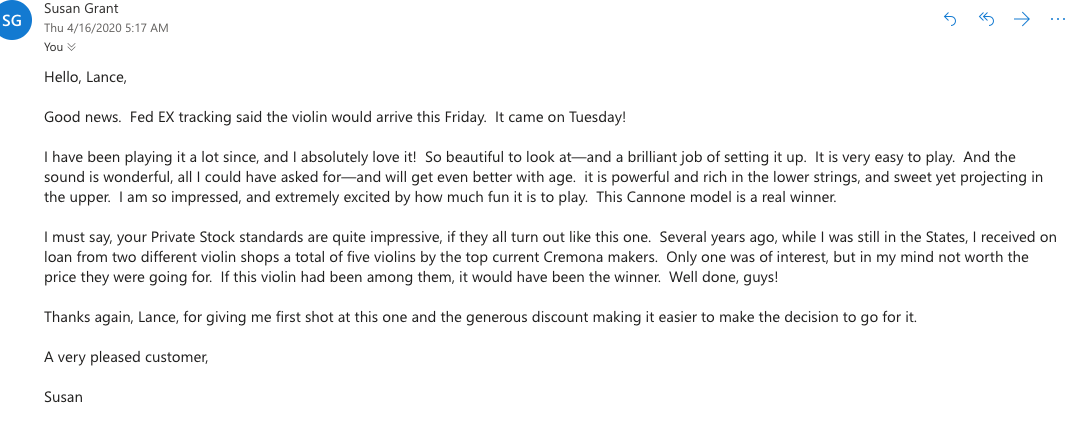Click the word "Cannone" in the message
This screenshot has width=1079, height=423.
click(674, 197)
